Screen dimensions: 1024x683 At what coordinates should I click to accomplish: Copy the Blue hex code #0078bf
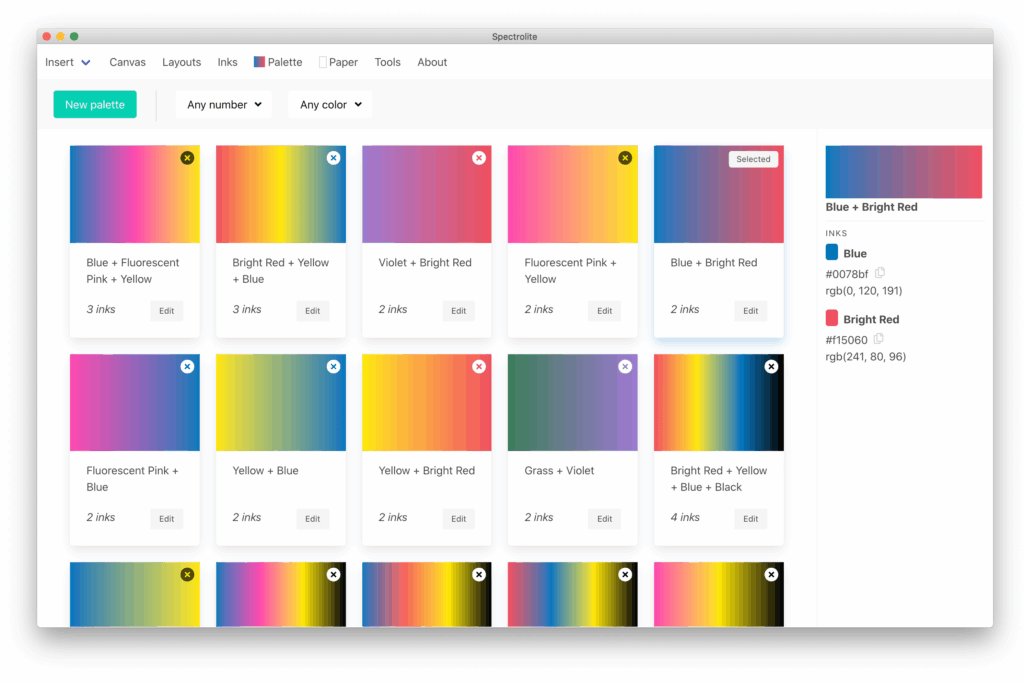click(x=880, y=273)
